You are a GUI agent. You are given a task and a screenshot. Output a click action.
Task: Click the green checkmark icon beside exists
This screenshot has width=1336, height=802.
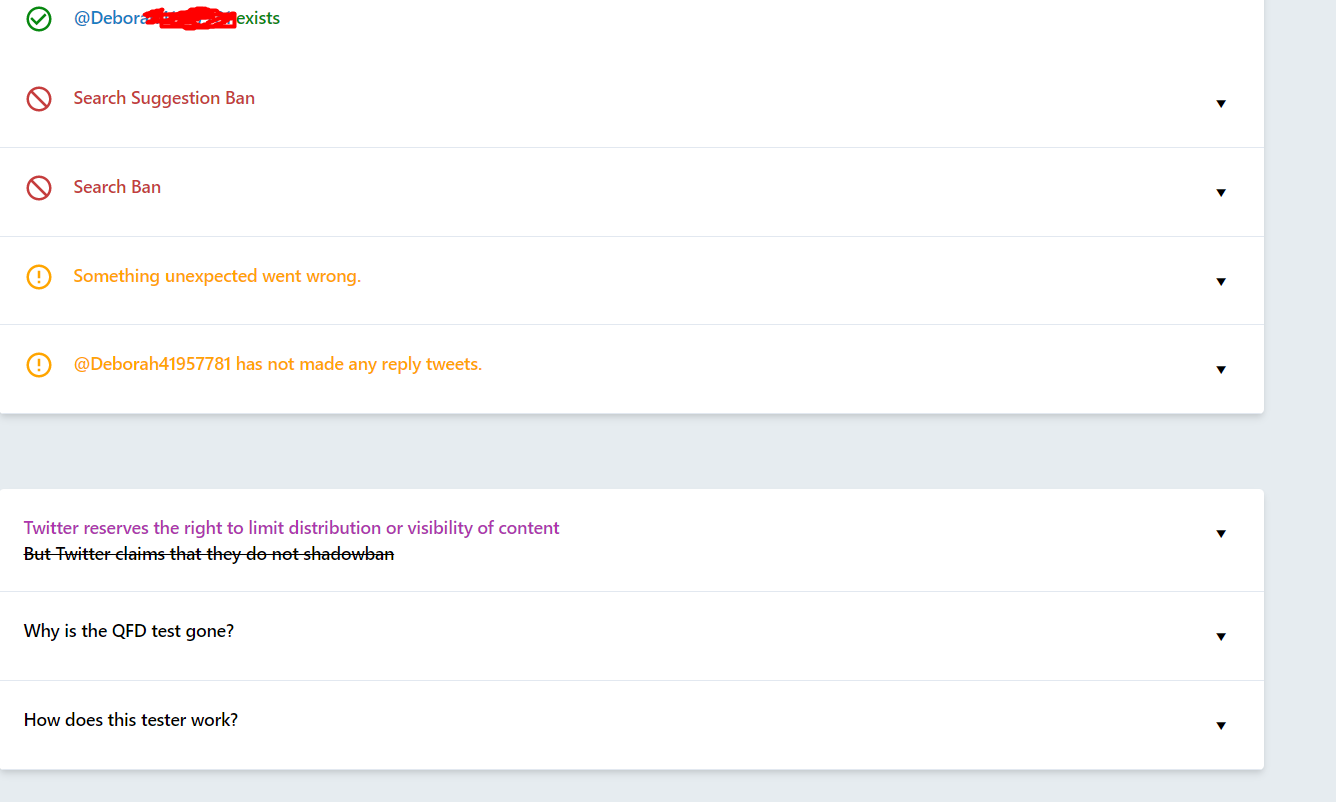39,18
